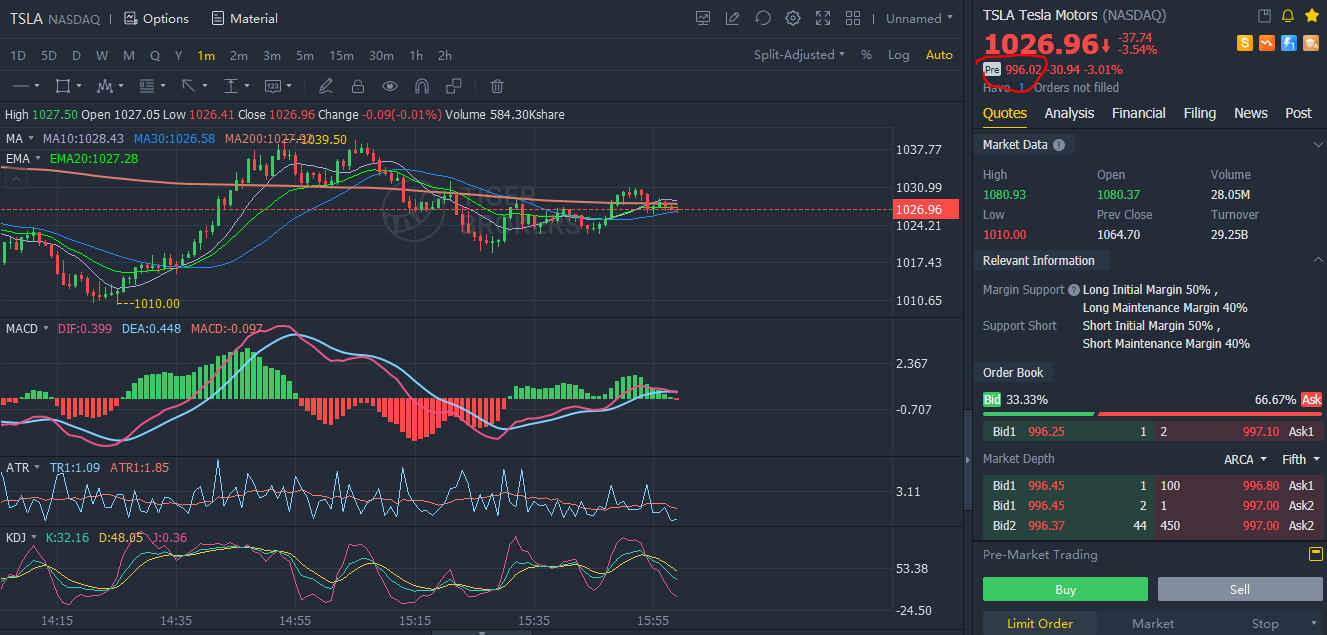Toggle Log scale
This screenshot has width=1327, height=635.
point(899,55)
